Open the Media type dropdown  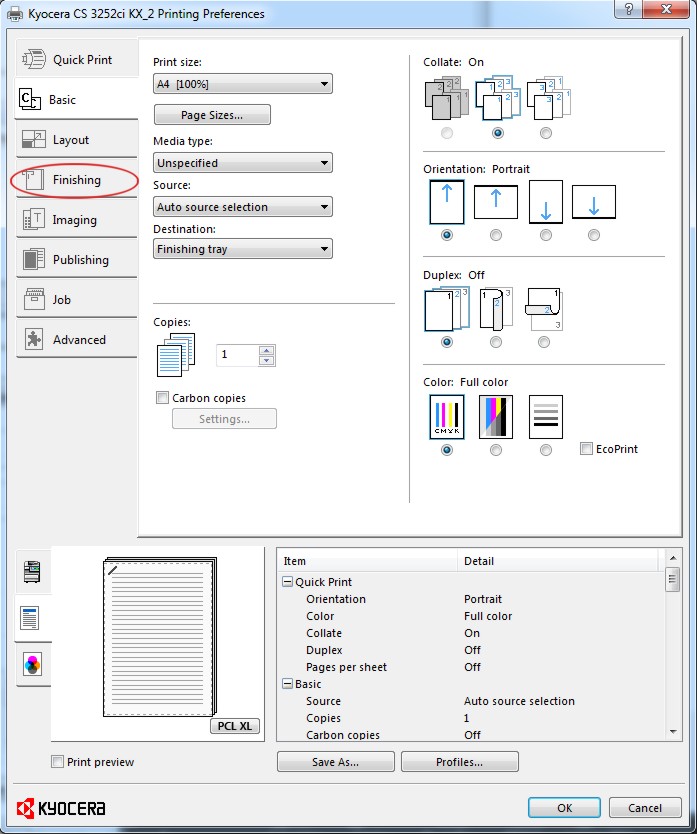click(x=243, y=163)
